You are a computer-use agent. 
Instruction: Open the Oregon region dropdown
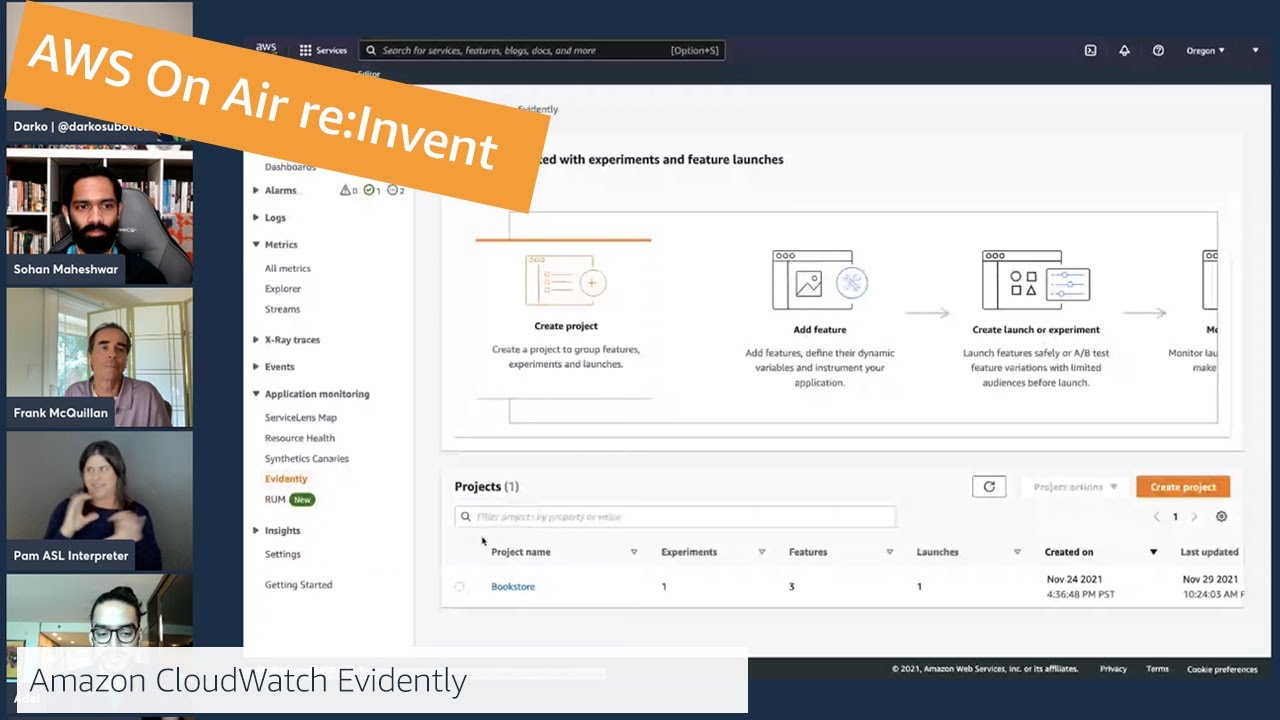coord(1205,50)
